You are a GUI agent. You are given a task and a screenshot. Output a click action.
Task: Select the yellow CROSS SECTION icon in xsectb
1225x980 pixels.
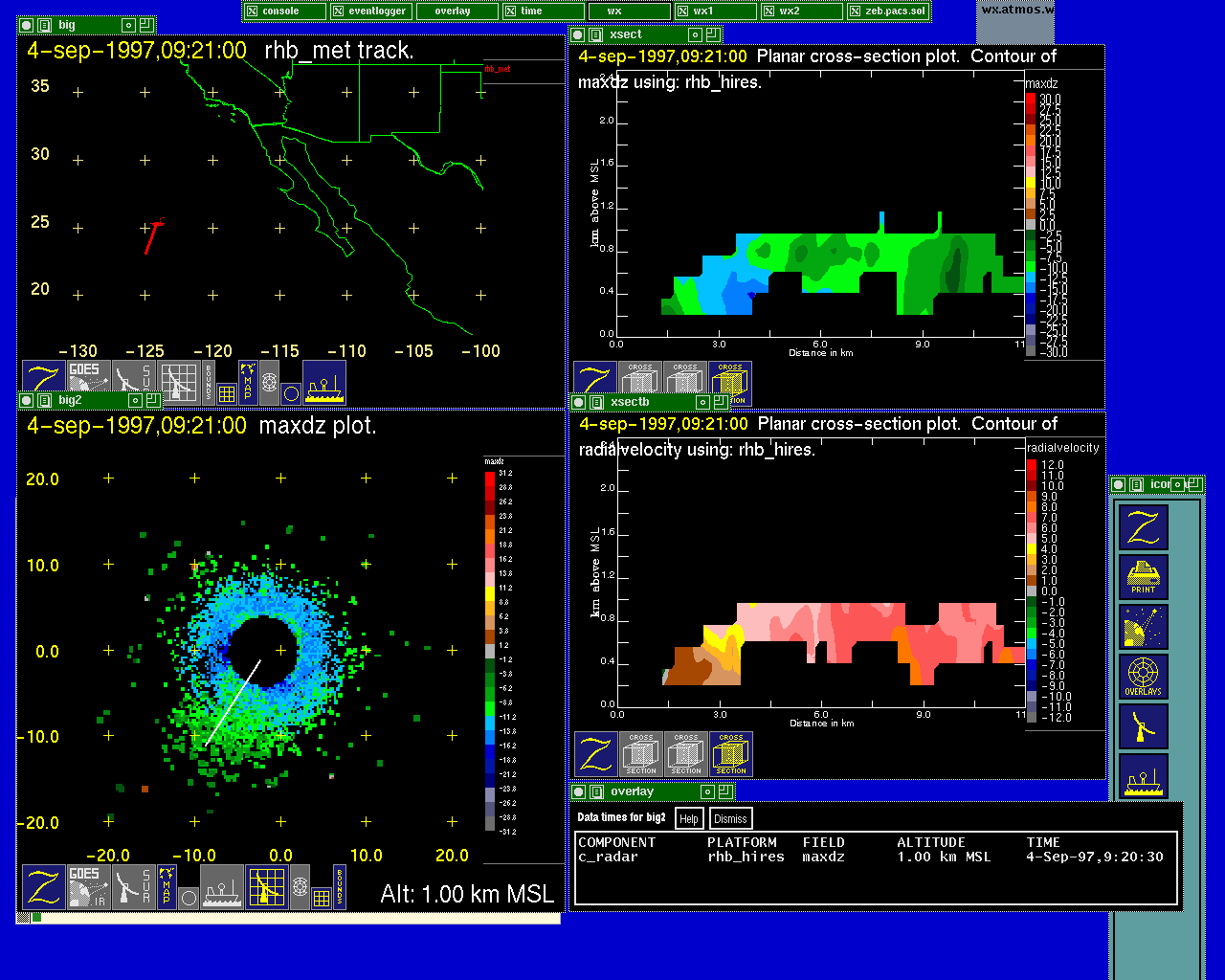pos(730,754)
